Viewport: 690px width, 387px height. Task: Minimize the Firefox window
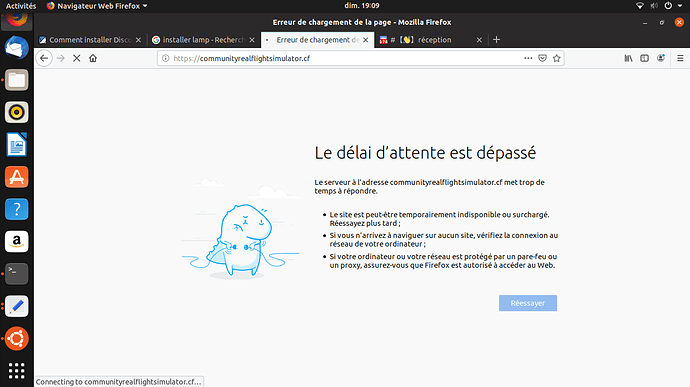[x=645, y=22]
